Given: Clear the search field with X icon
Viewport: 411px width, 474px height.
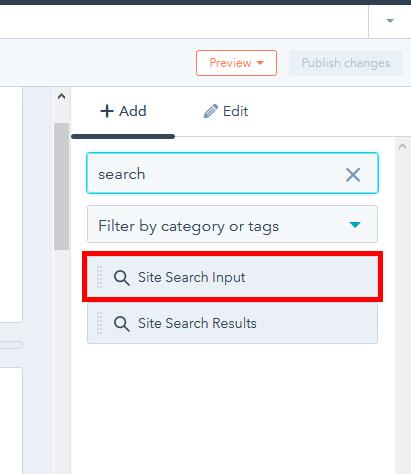Looking at the screenshot, I should pos(353,174).
